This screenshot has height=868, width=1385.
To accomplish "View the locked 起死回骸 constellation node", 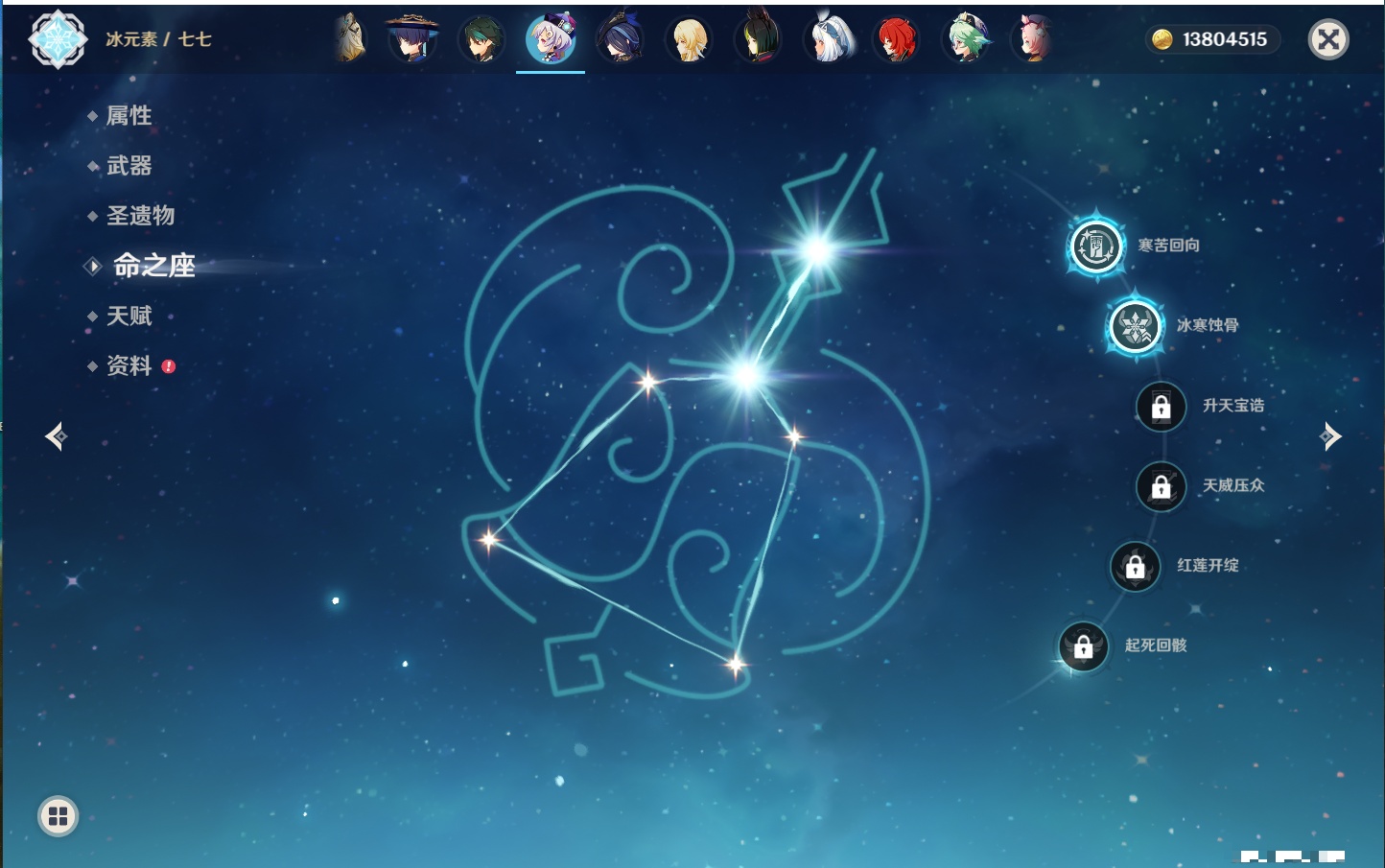I will point(1083,646).
